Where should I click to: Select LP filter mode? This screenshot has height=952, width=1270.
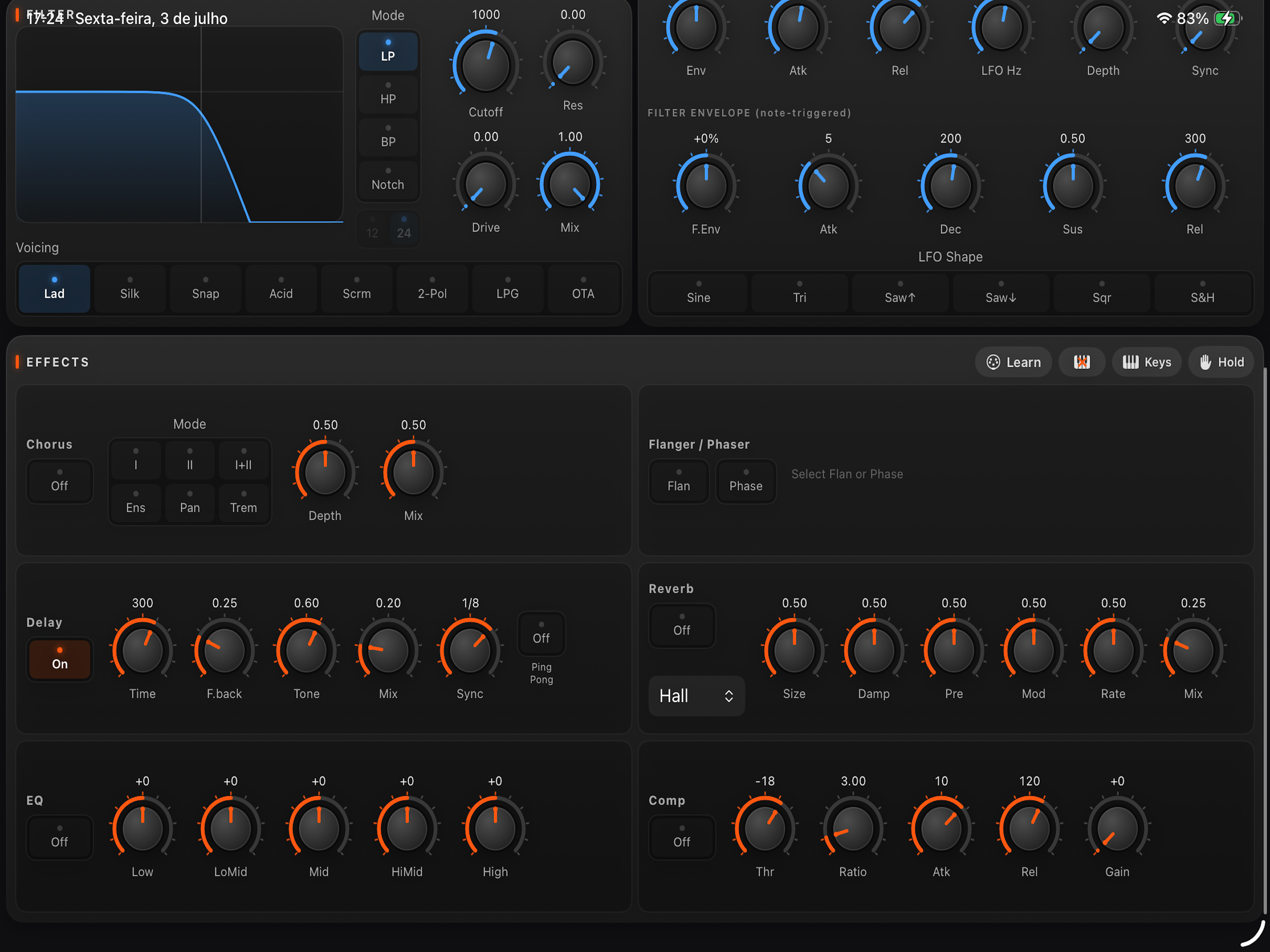388,52
